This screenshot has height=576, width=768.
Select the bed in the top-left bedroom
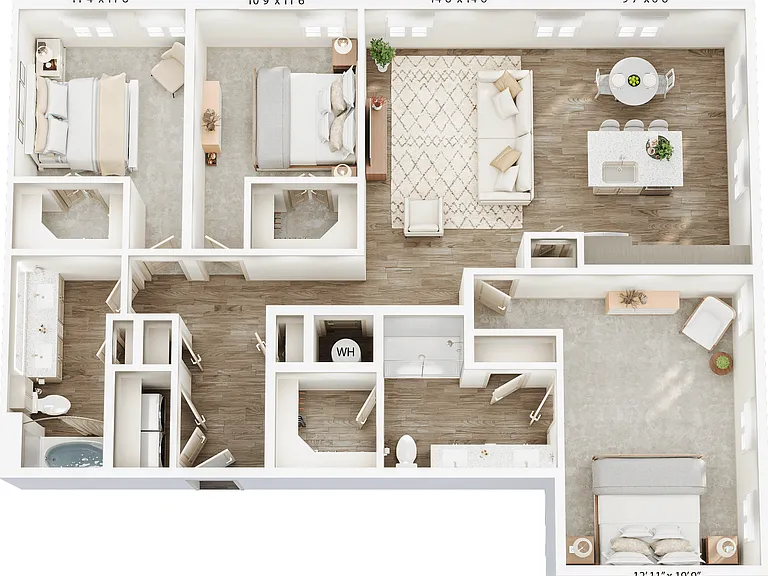[x=84, y=122]
